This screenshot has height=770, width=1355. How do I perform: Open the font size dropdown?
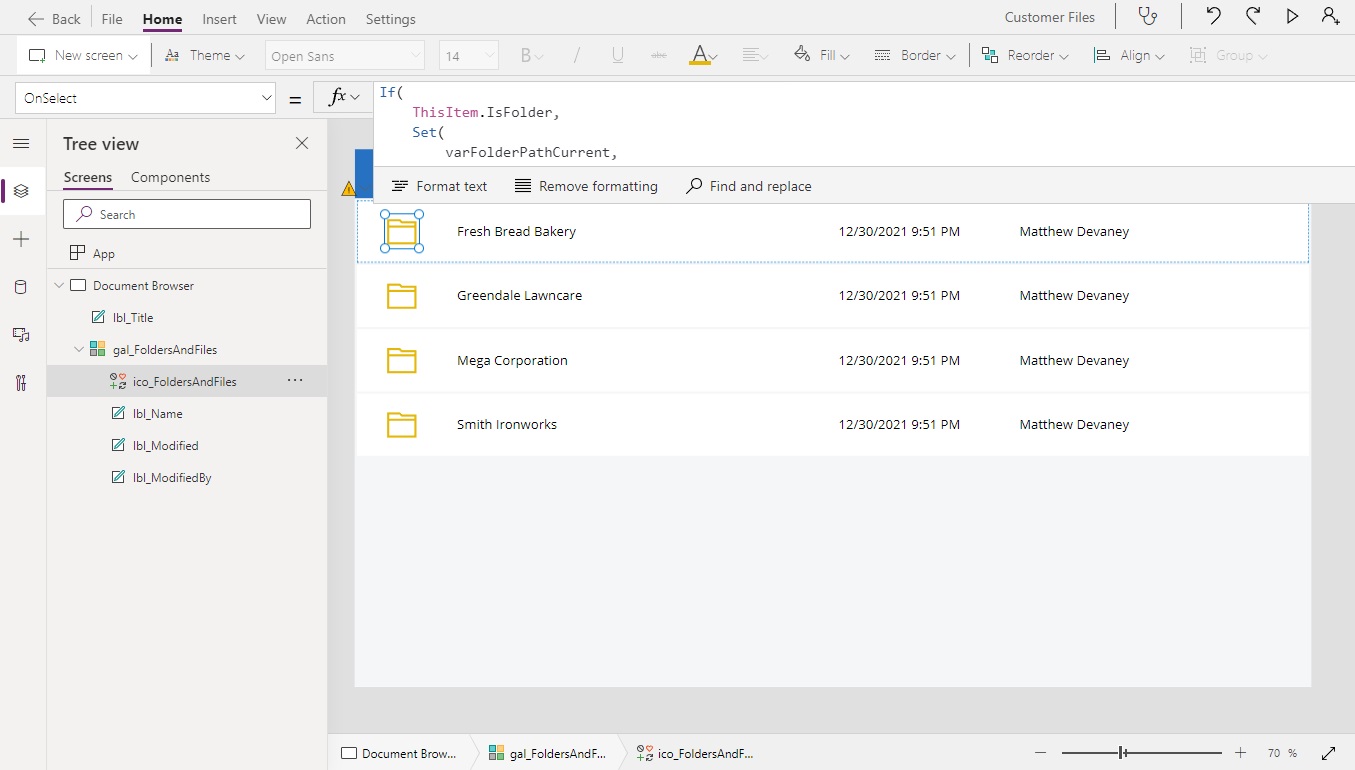tap(489, 55)
